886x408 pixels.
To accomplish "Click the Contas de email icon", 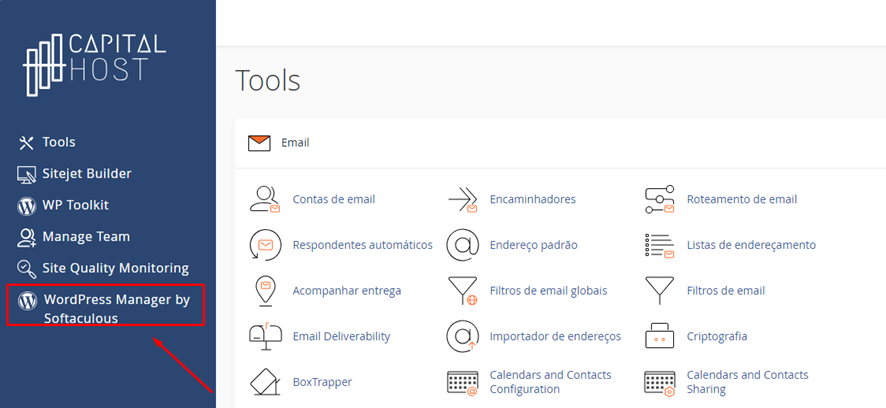I will coord(264,199).
